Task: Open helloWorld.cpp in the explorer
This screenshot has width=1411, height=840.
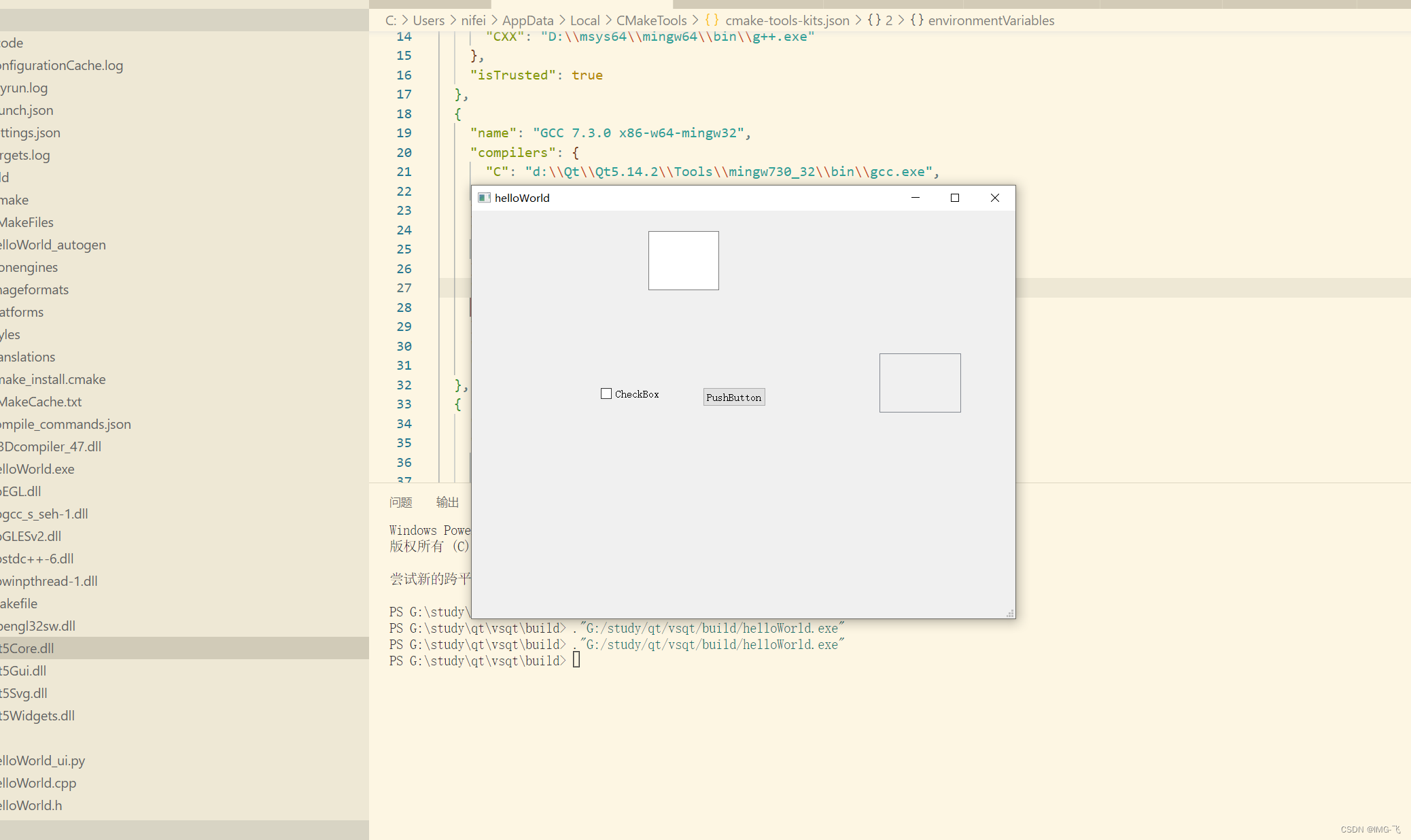Action: 184,783
